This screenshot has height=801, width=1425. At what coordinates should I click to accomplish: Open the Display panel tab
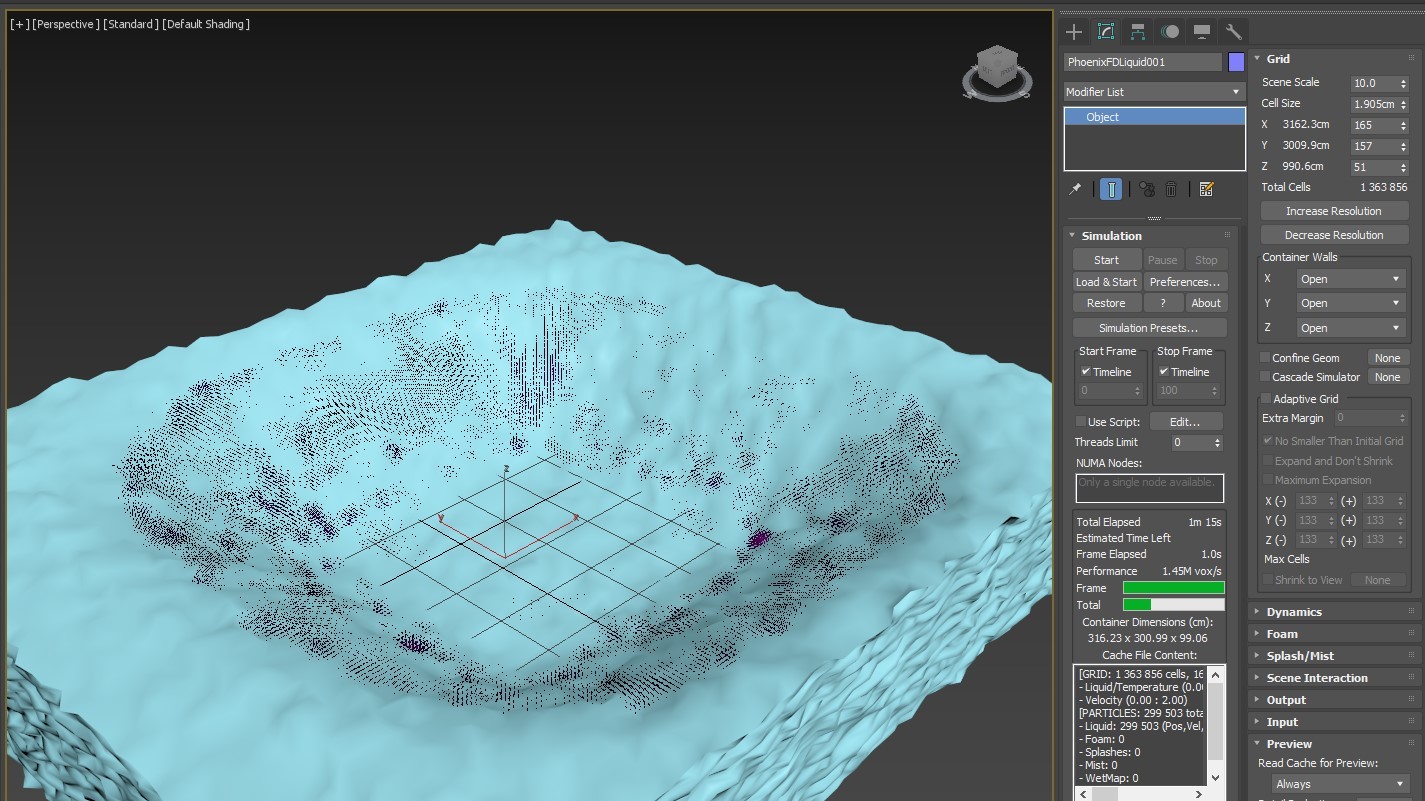1202,31
